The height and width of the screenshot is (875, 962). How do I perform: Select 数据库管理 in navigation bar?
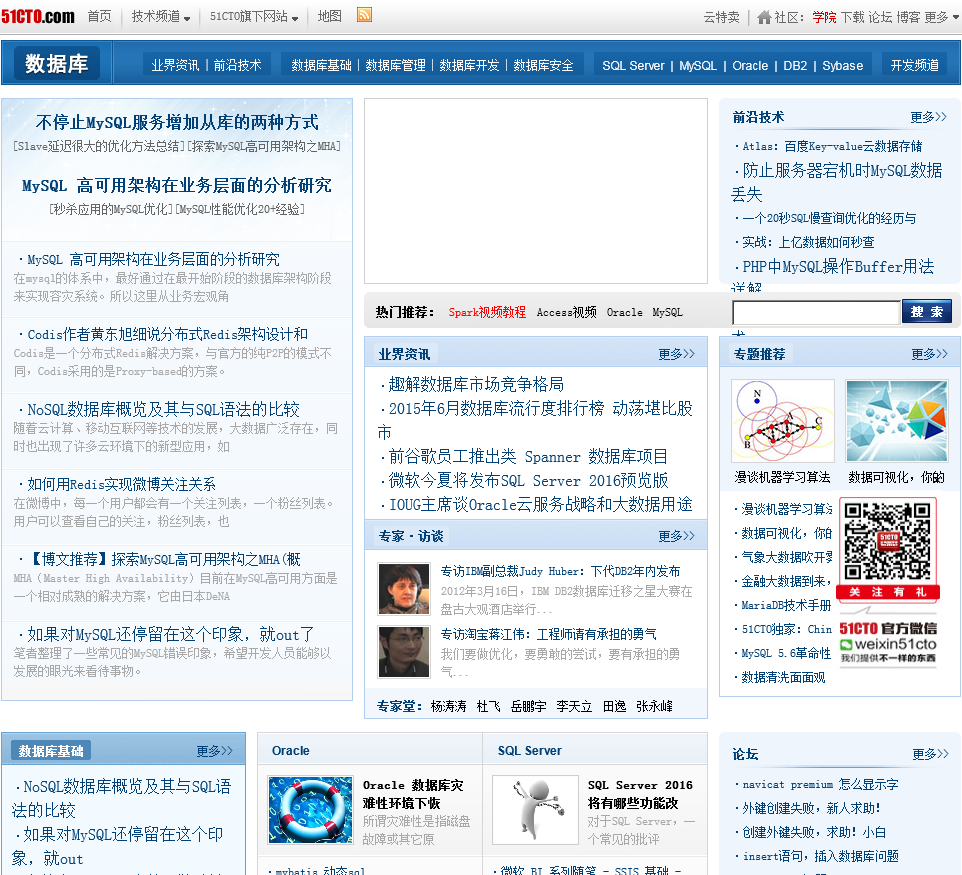pyautogui.click(x=396, y=65)
